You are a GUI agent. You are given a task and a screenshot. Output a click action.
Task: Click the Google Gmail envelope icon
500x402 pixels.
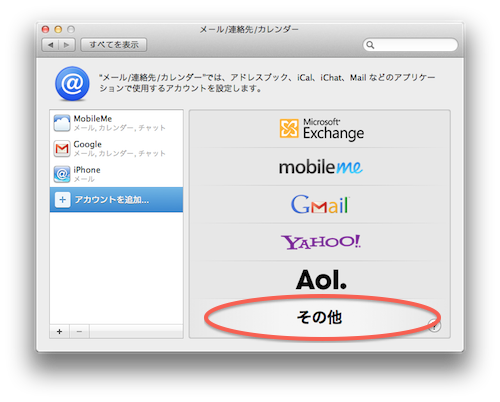click(62, 149)
